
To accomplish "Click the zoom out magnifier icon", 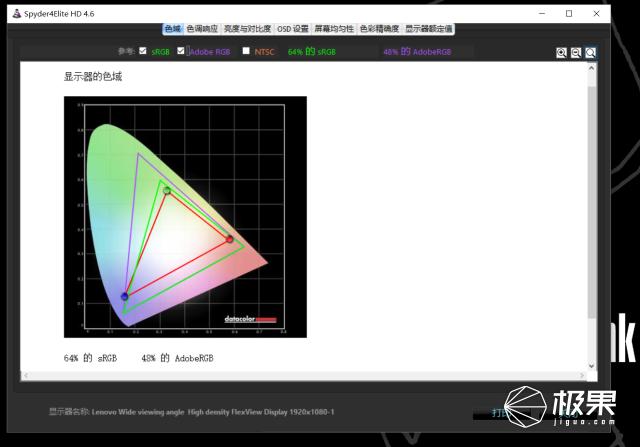I will [576, 53].
